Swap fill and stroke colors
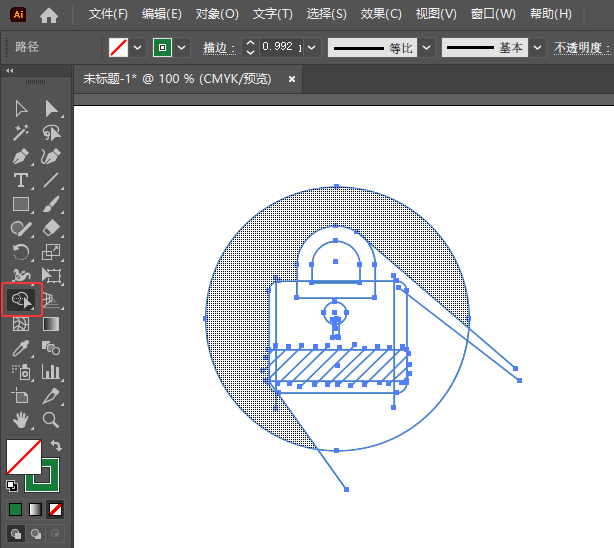 coord(56,445)
